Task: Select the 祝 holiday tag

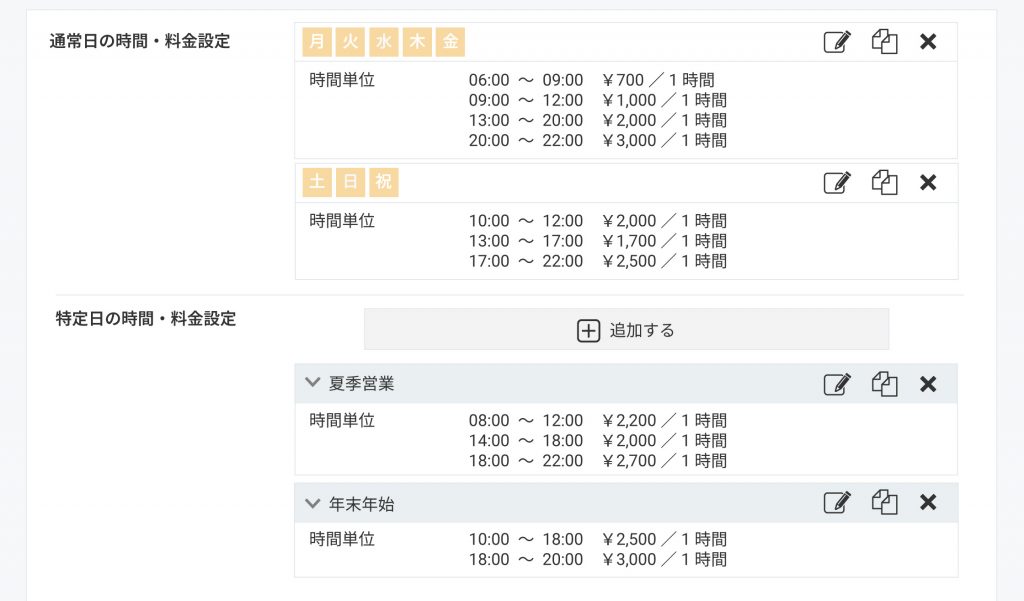Action: (384, 183)
